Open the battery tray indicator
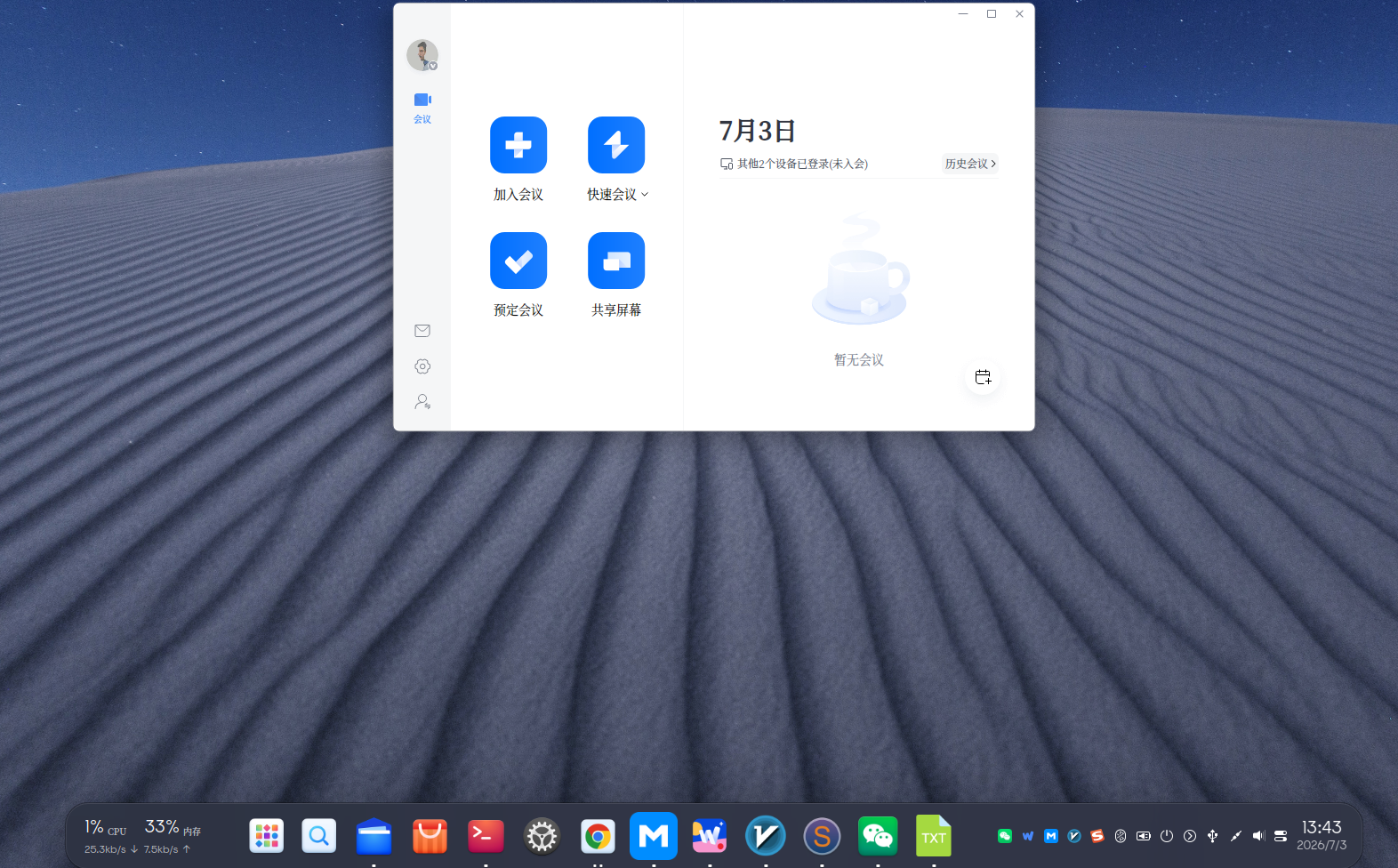Screen dimensions: 1398x868 click(1144, 836)
